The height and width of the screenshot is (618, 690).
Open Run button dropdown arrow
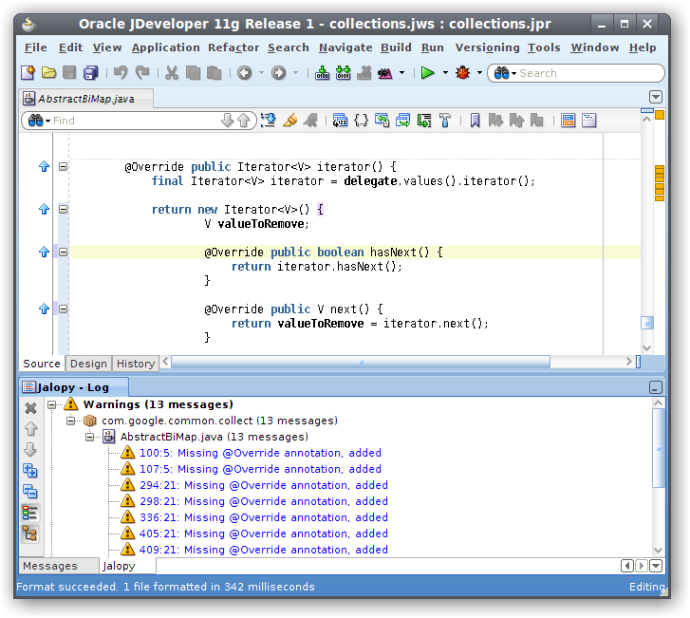[x=445, y=73]
